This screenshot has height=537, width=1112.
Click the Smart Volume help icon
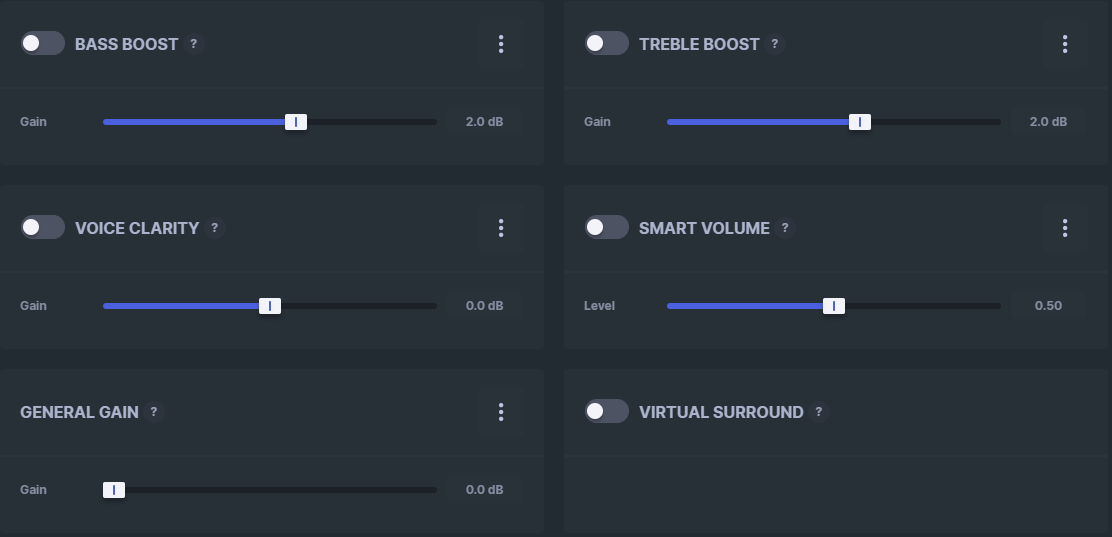785,228
